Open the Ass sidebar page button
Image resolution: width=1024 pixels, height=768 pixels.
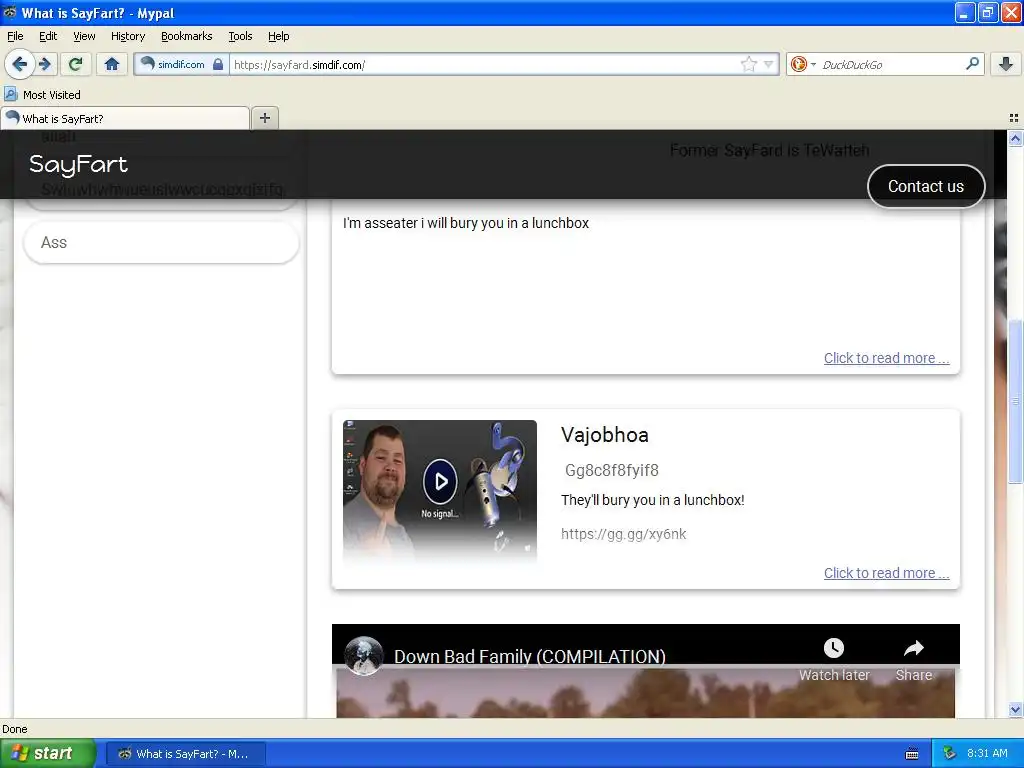(x=161, y=242)
